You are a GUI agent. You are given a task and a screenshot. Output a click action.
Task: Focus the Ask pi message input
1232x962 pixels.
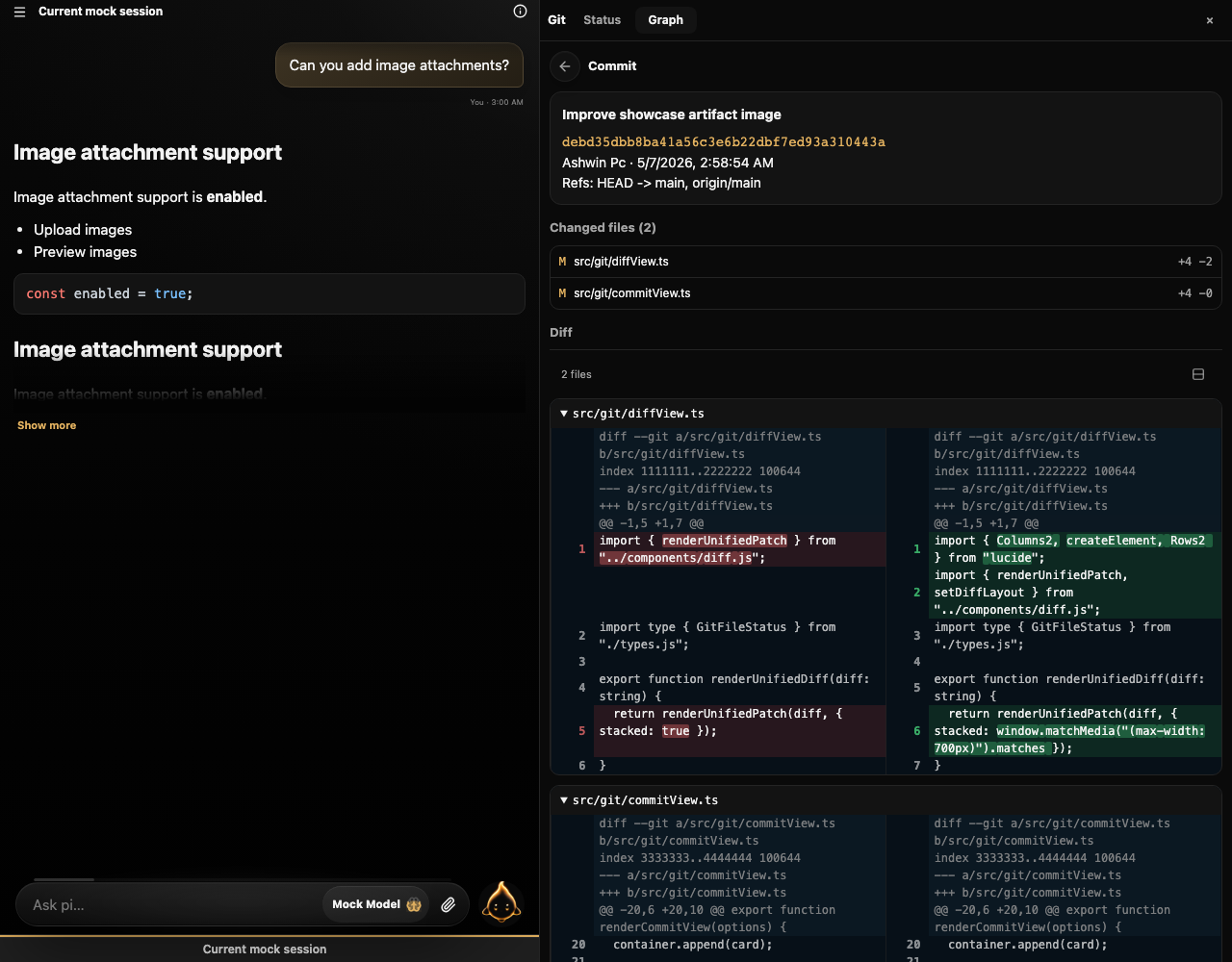point(173,904)
